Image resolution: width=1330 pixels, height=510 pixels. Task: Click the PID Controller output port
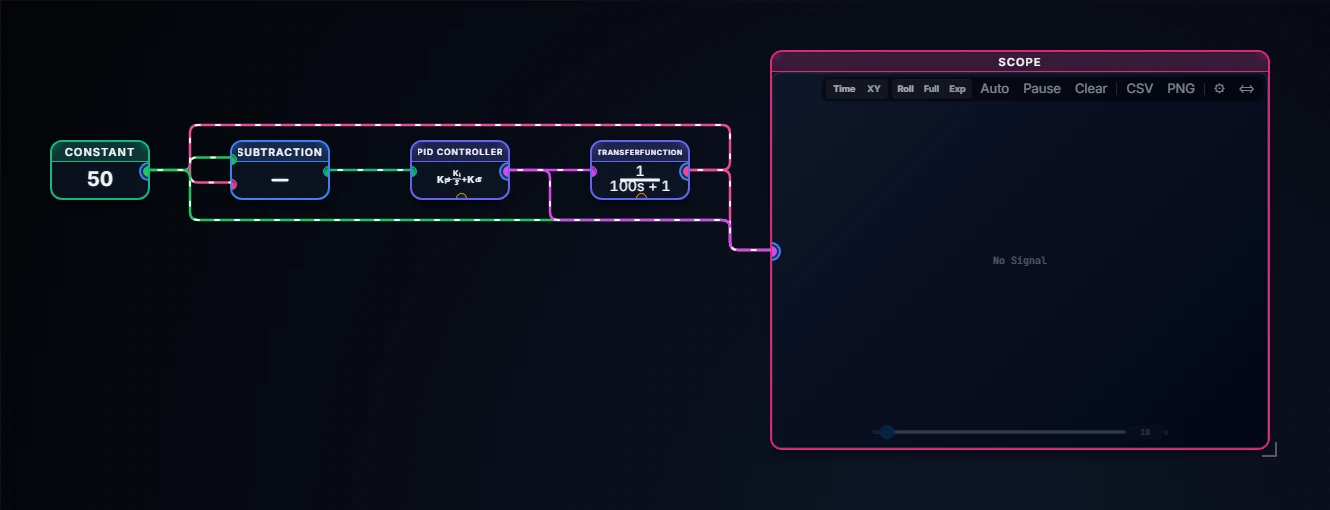coord(506,171)
